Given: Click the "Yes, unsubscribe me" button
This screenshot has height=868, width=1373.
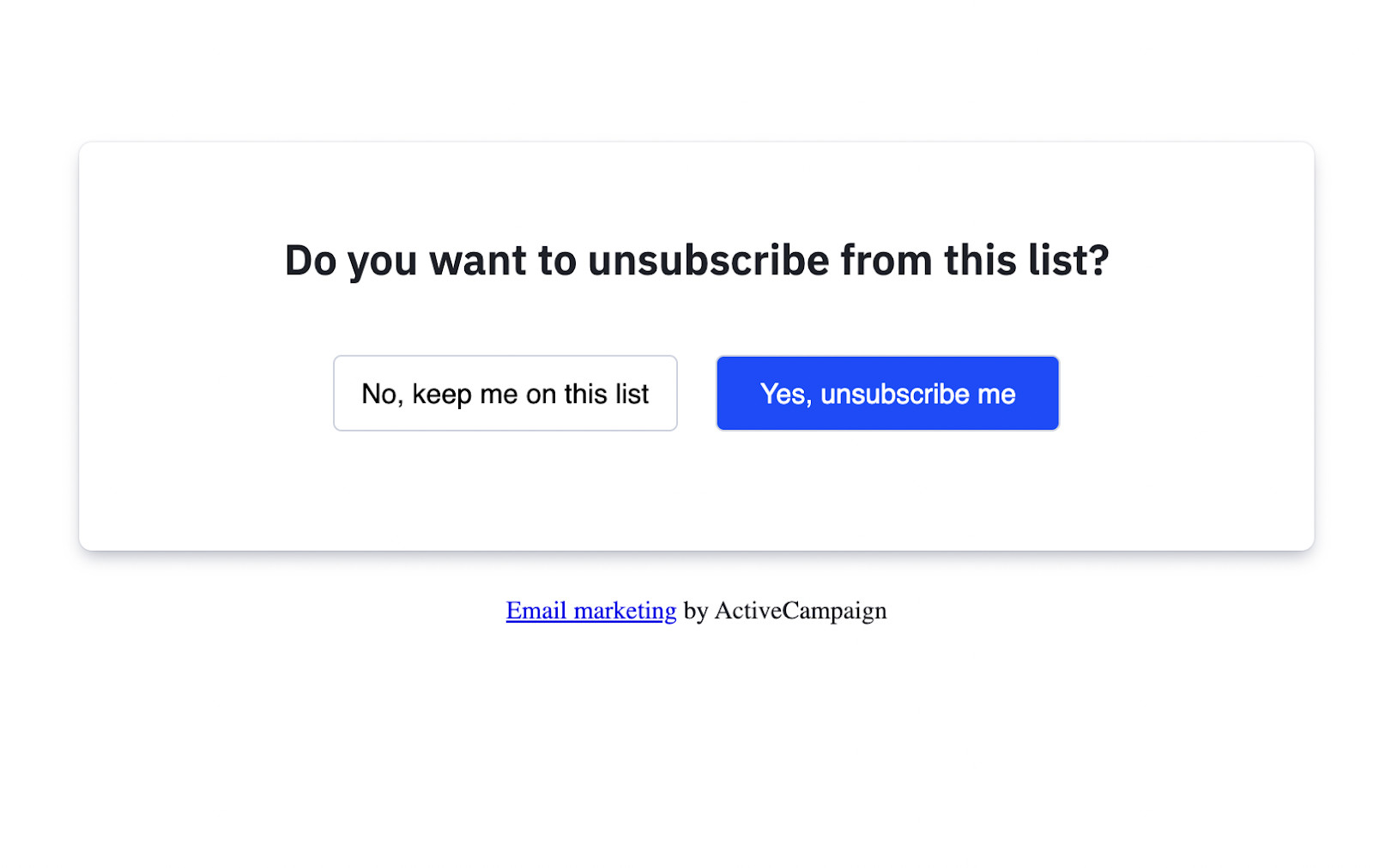Looking at the screenshot, I should coord(887,394).
